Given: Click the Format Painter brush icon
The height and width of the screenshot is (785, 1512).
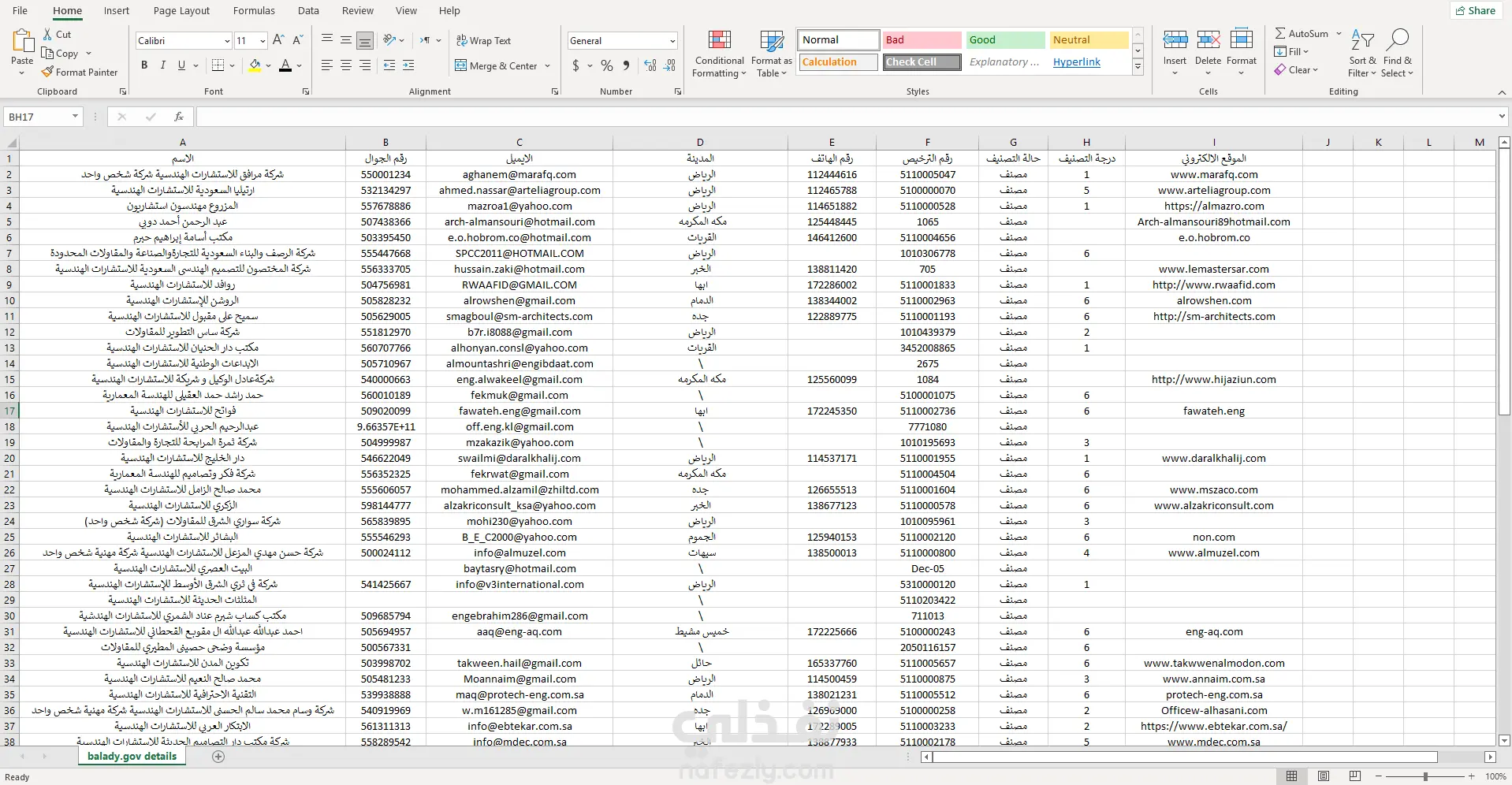Looking at the screenshot, I should pyautogui.click(x=48, y=73).
